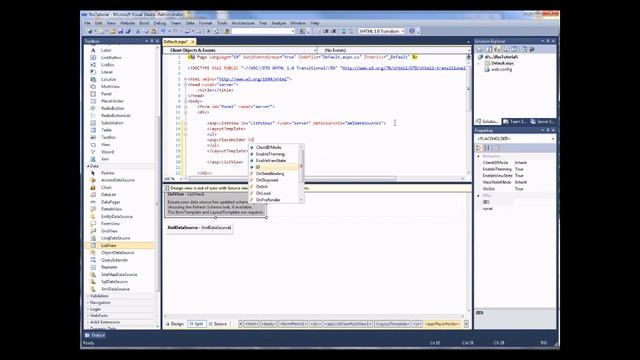The width and height of the screenshot is (640, 360).
Task: Select the Chart control in the Toolbox
Action: 106,187
